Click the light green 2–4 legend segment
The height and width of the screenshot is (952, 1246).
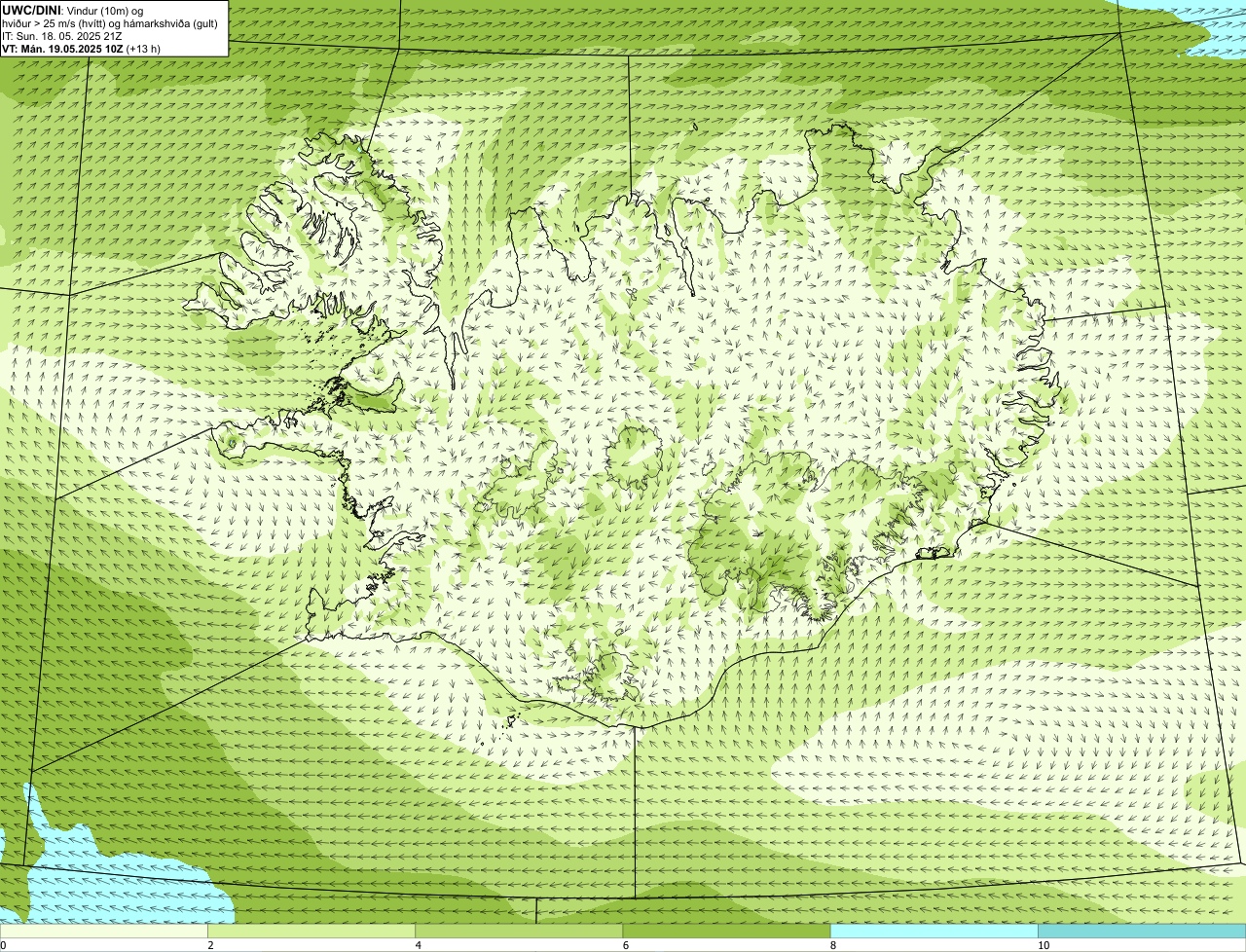pyautogui.click(x=311, y=931)
